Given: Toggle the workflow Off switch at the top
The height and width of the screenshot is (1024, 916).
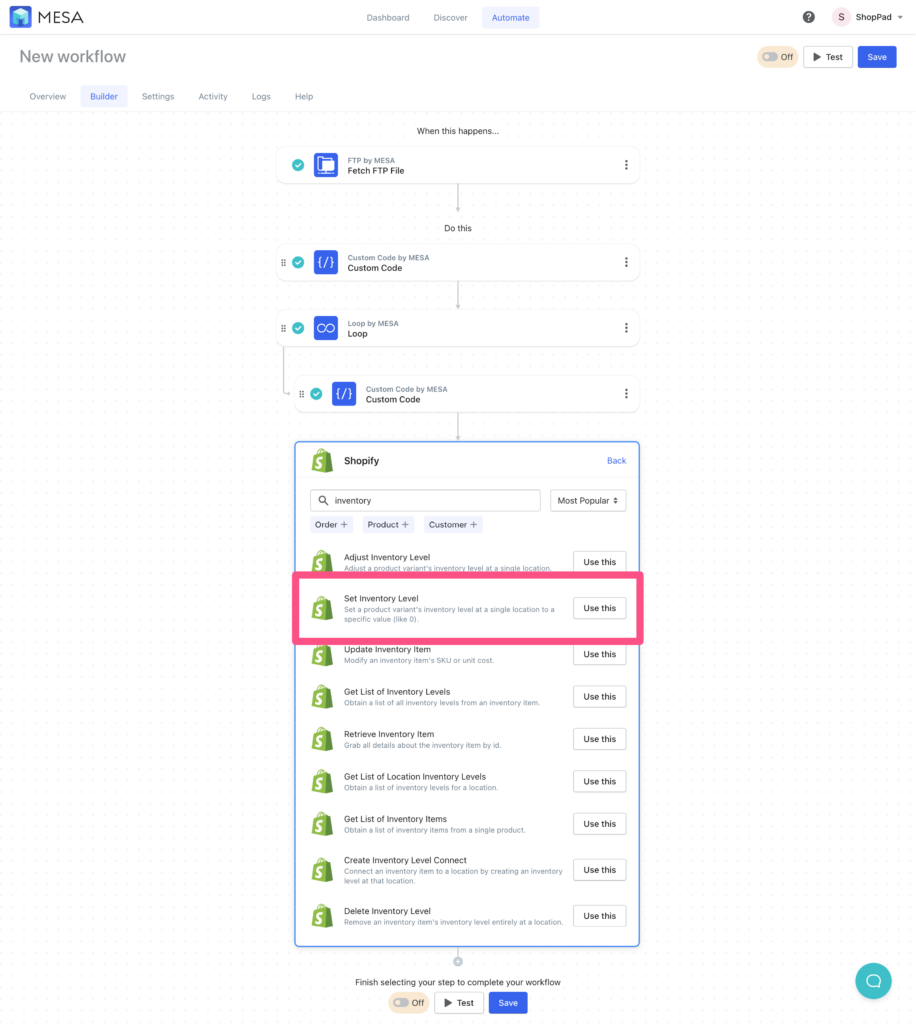Looking at the screenshot, I should pyautogui.click(x=777, y=57).
